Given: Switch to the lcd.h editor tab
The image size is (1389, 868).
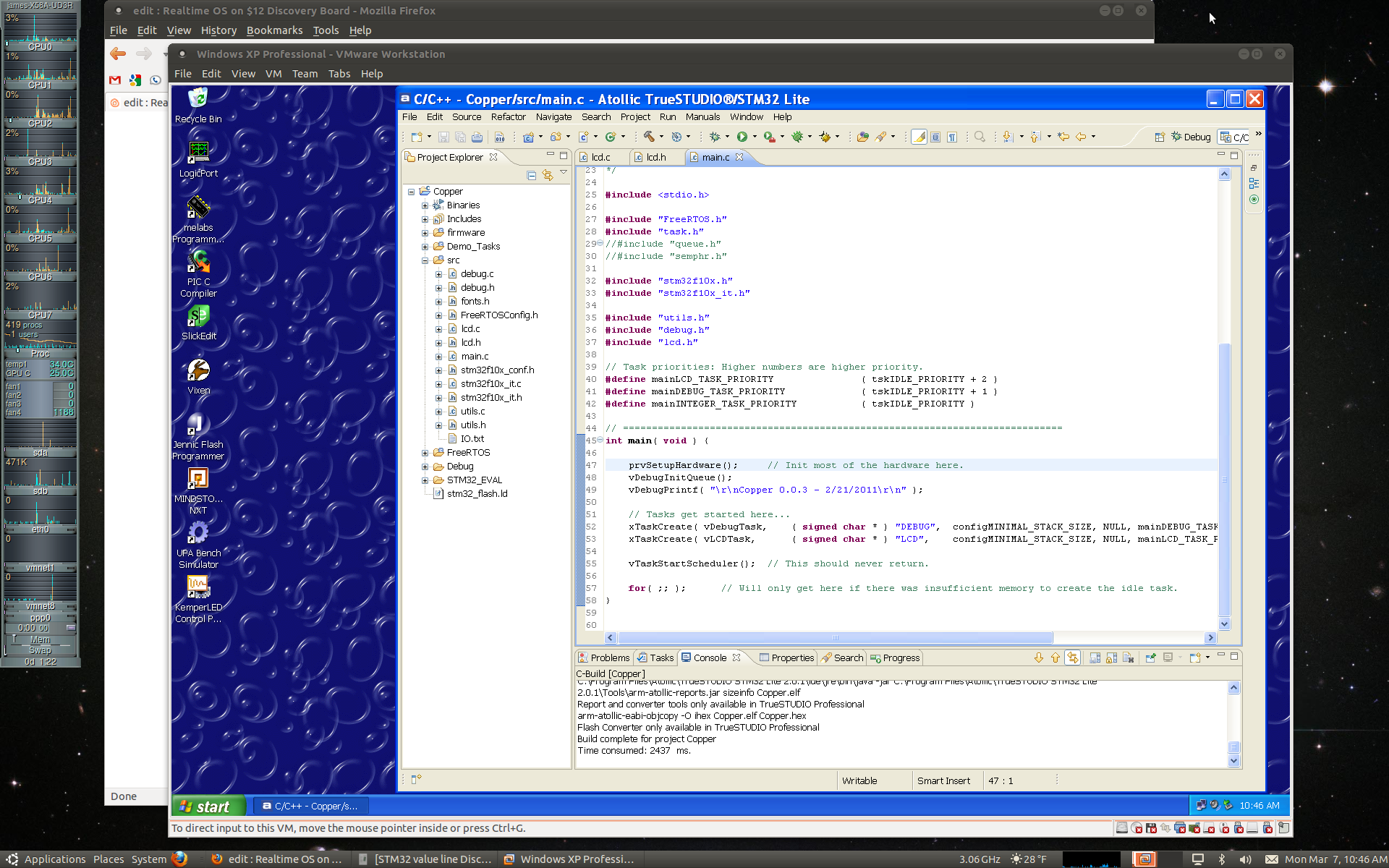Looking at the screenshot, I should (655, 157).
